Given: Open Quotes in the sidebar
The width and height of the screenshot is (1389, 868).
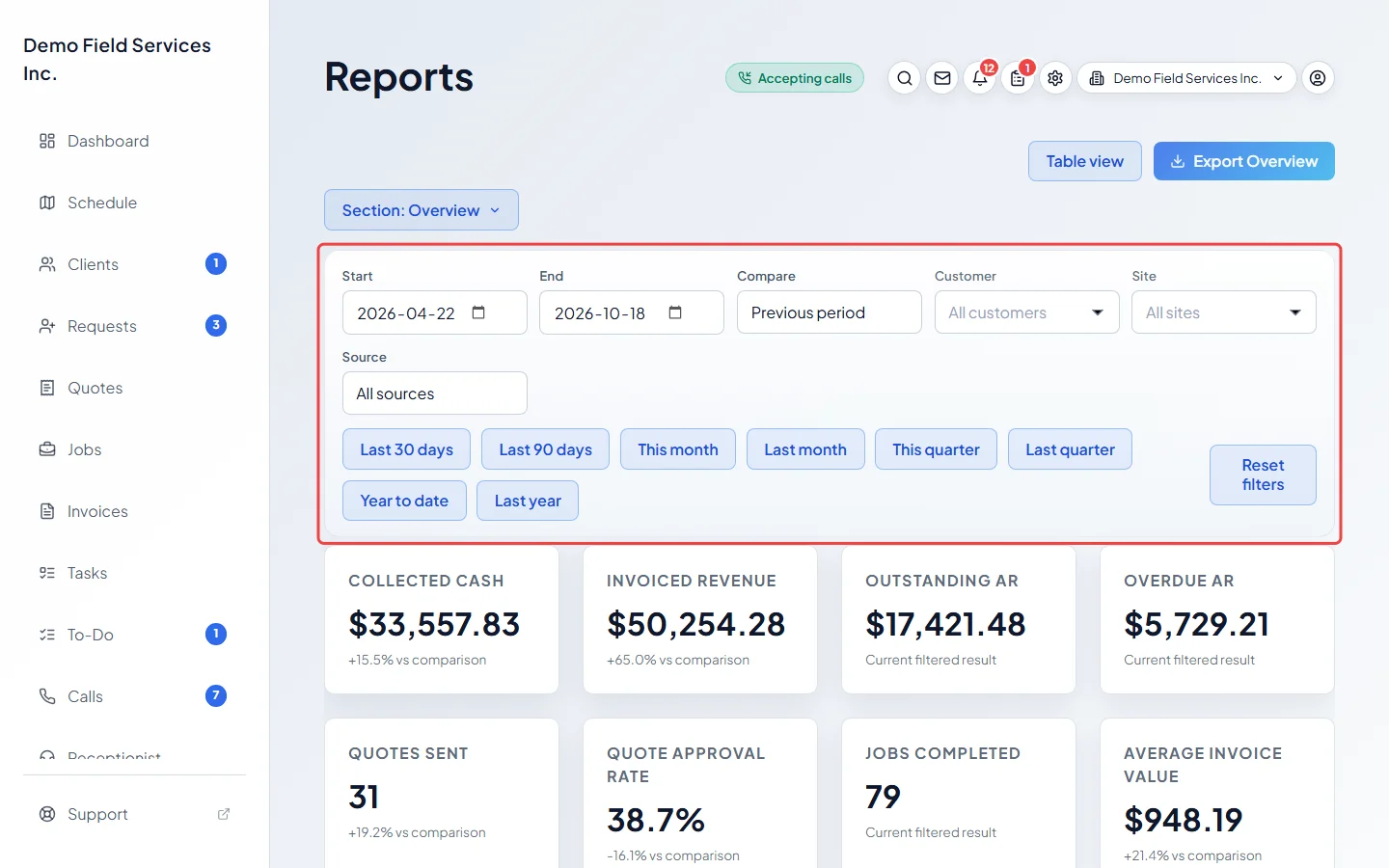Looking at the screenshot, I should (x=134, y=388).
